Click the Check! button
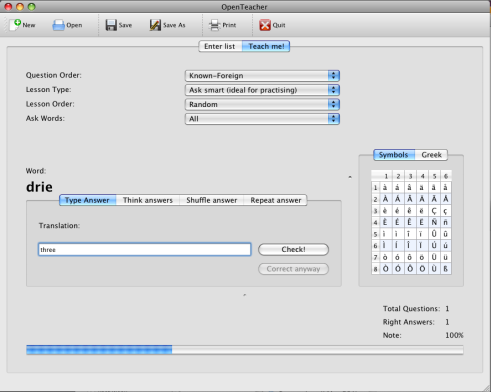The width and height of the screenshot is (491, 392). pyautogui.click(x=293, y=249)
